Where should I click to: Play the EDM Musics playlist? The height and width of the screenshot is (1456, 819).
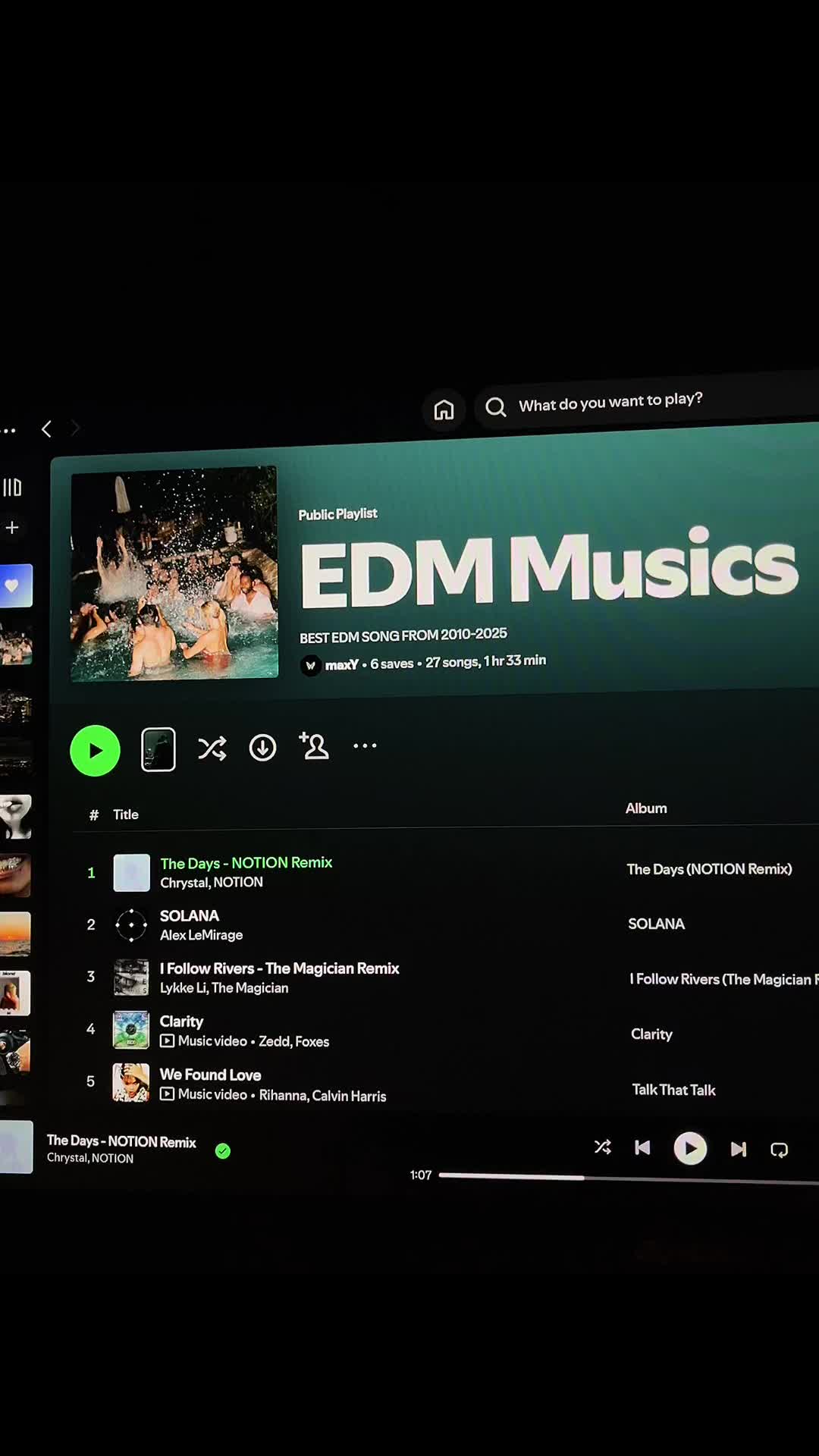(x=95, y=751)
